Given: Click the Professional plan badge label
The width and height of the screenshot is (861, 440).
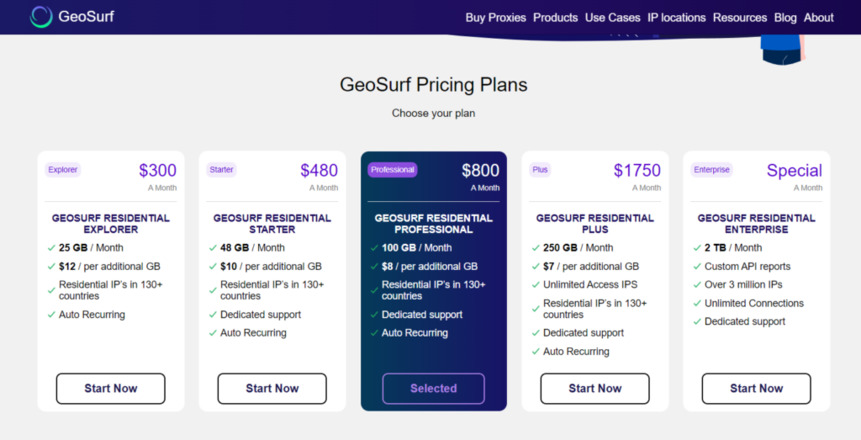Looking at the screenshot, I should click(x=392, y=170).
